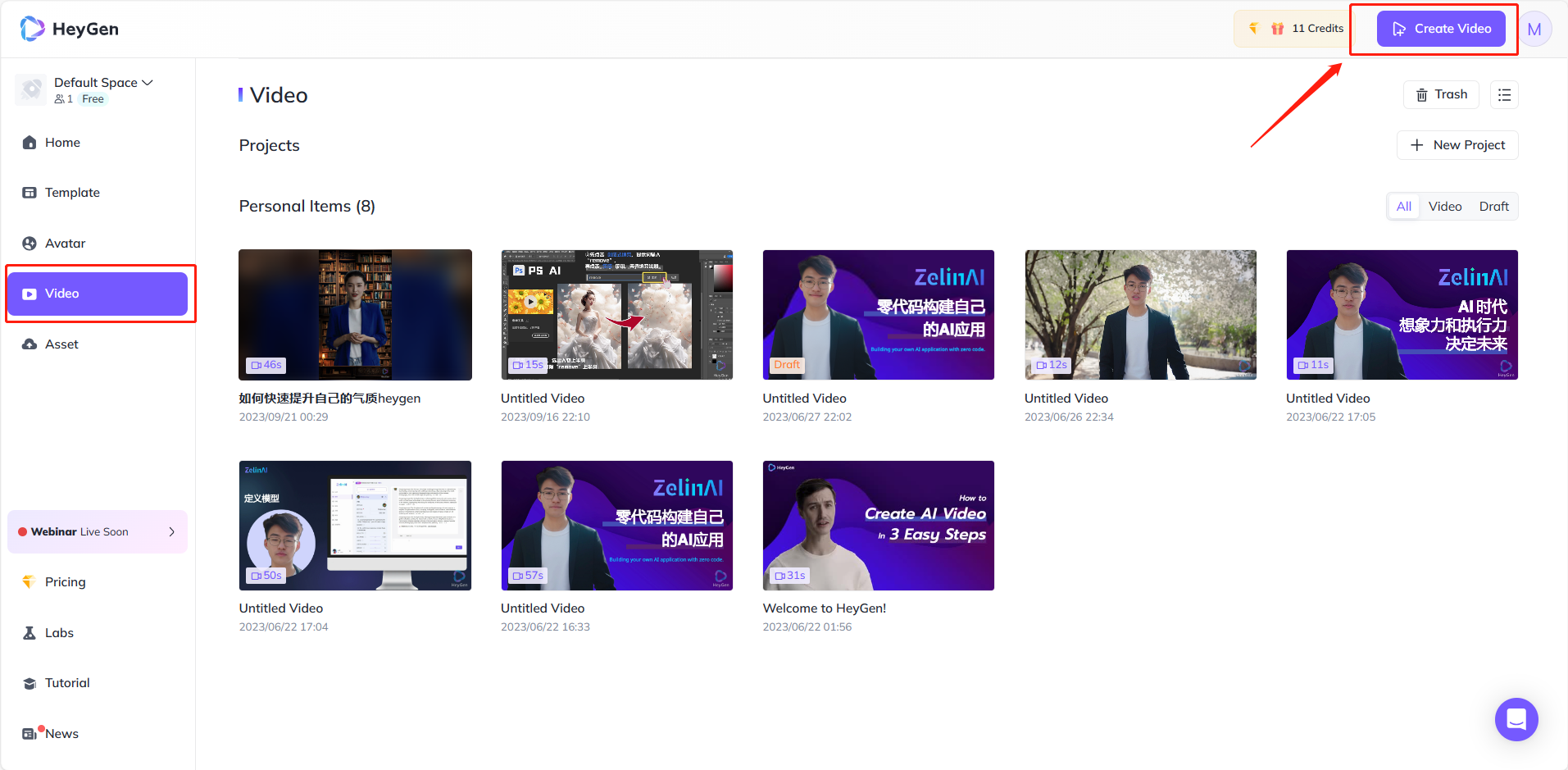Image resolution: width=1568 pixels, height=770 pixels.
Task: Open the 46s bookshelf avatar video thumbnail
Action: [355, 315]
